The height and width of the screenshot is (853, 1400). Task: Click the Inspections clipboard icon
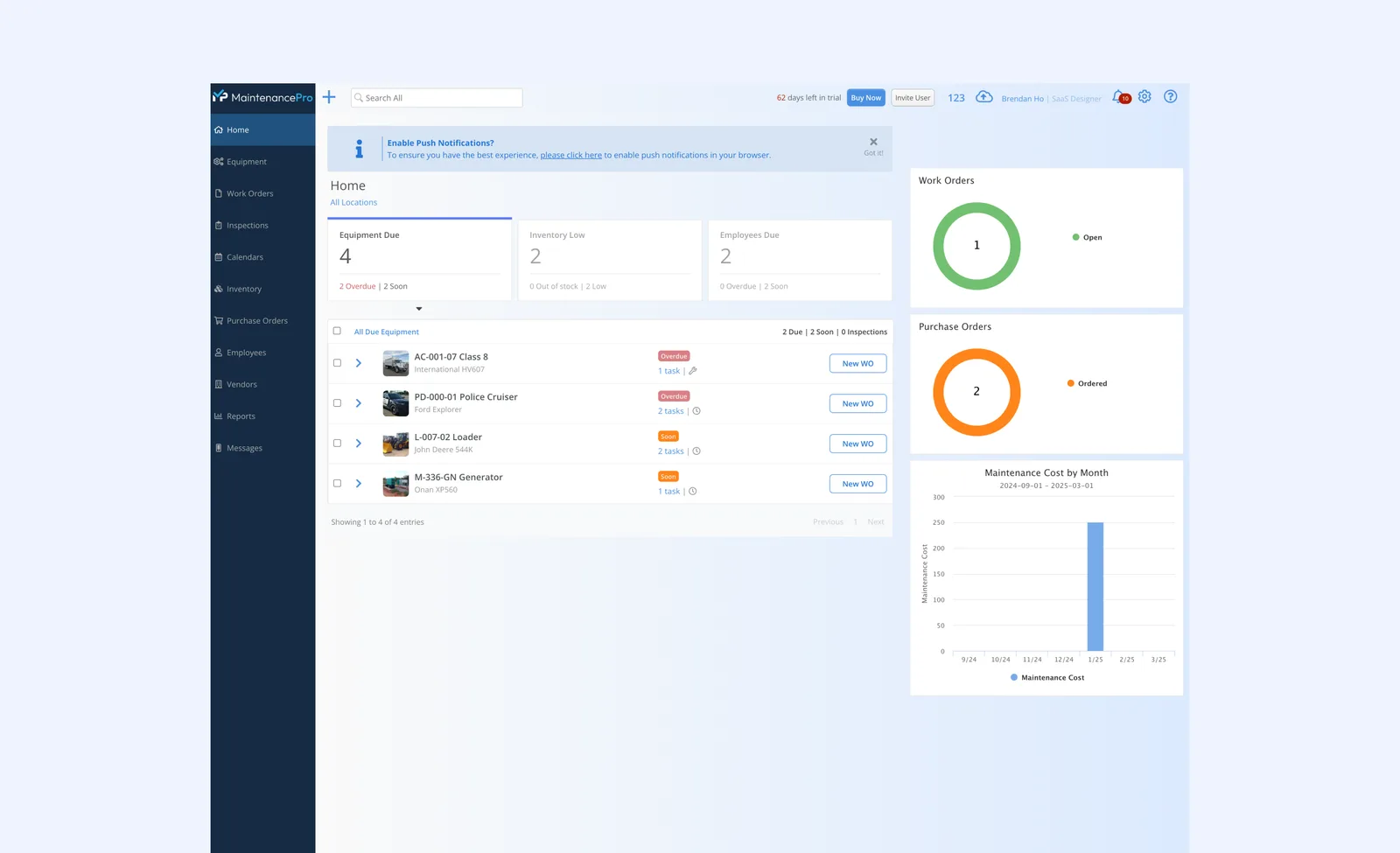pos(219,225)
